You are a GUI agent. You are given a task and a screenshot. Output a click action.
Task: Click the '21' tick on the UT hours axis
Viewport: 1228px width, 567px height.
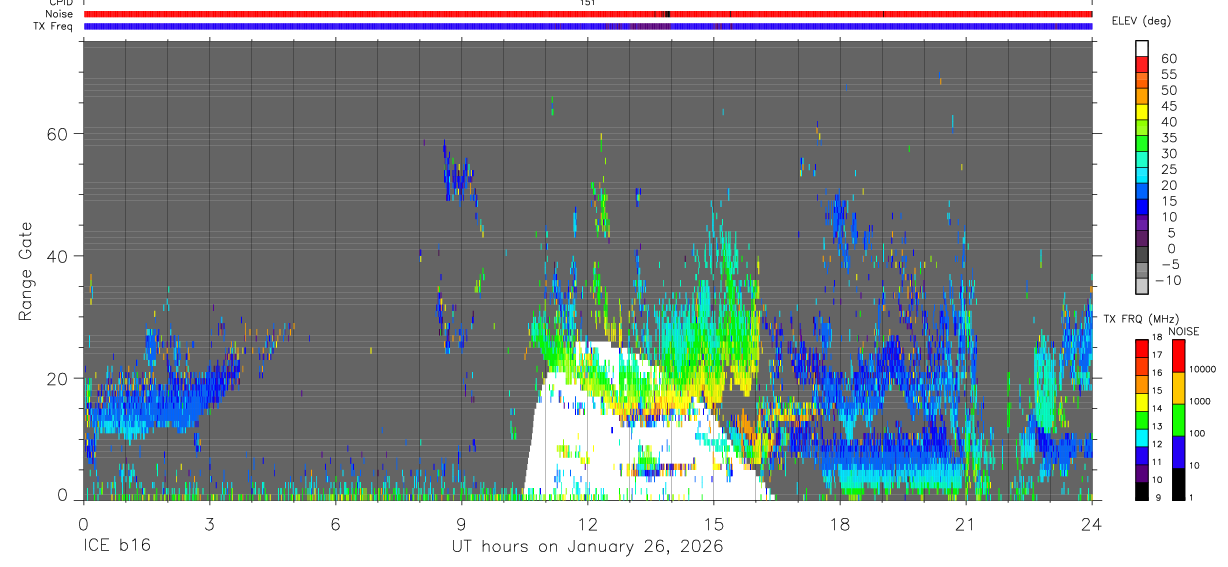click(966, 523)
